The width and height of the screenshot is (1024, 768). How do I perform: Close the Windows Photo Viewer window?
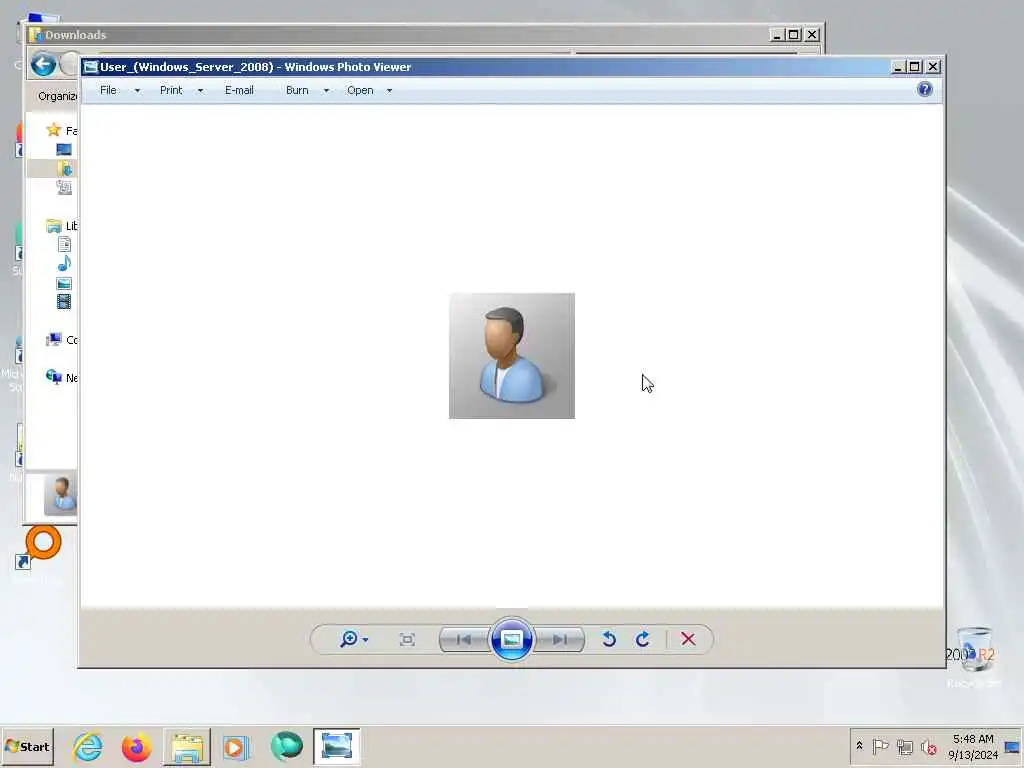[933, 67]
